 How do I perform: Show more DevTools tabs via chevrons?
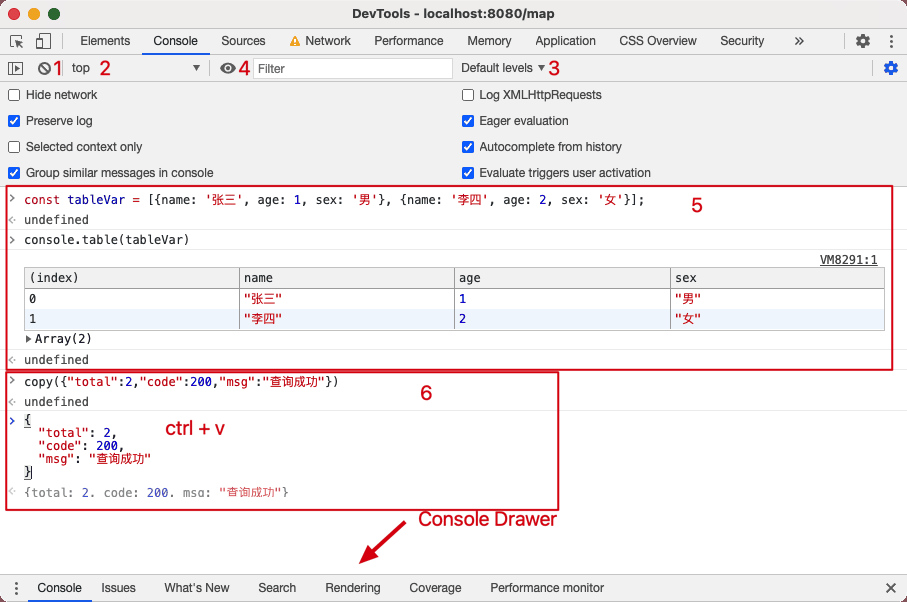(799, 41)
